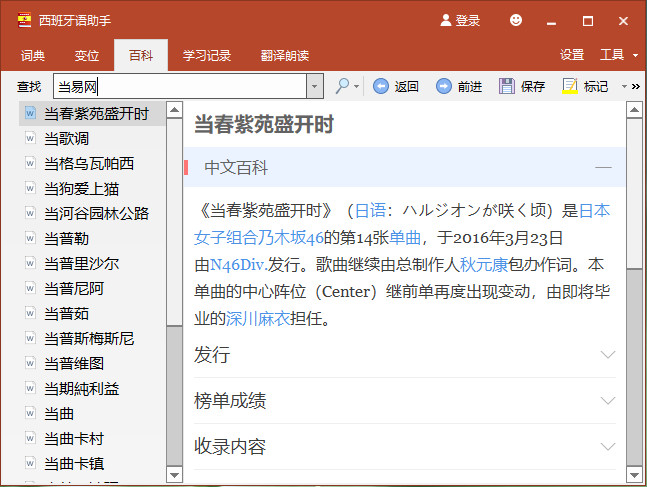The width and height of the screenshot is (647, 487).
Task: Switch to the 翻译朗读 tab
Action: point(285,55)
